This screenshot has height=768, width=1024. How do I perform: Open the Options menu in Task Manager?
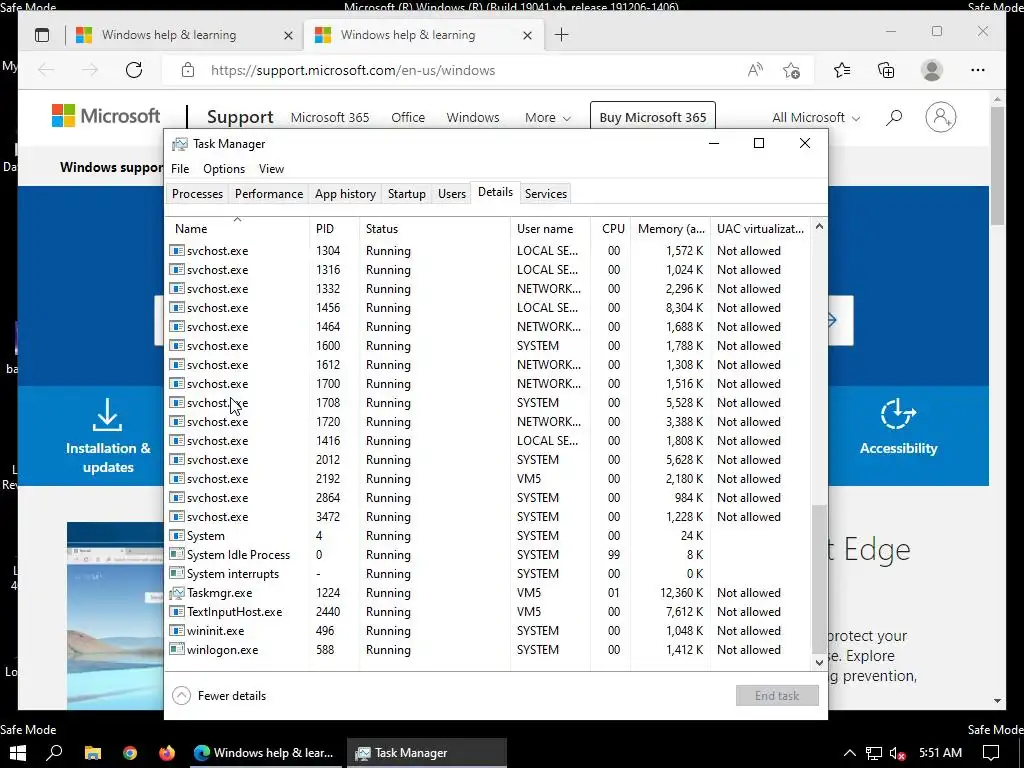(x=224, y=168)
